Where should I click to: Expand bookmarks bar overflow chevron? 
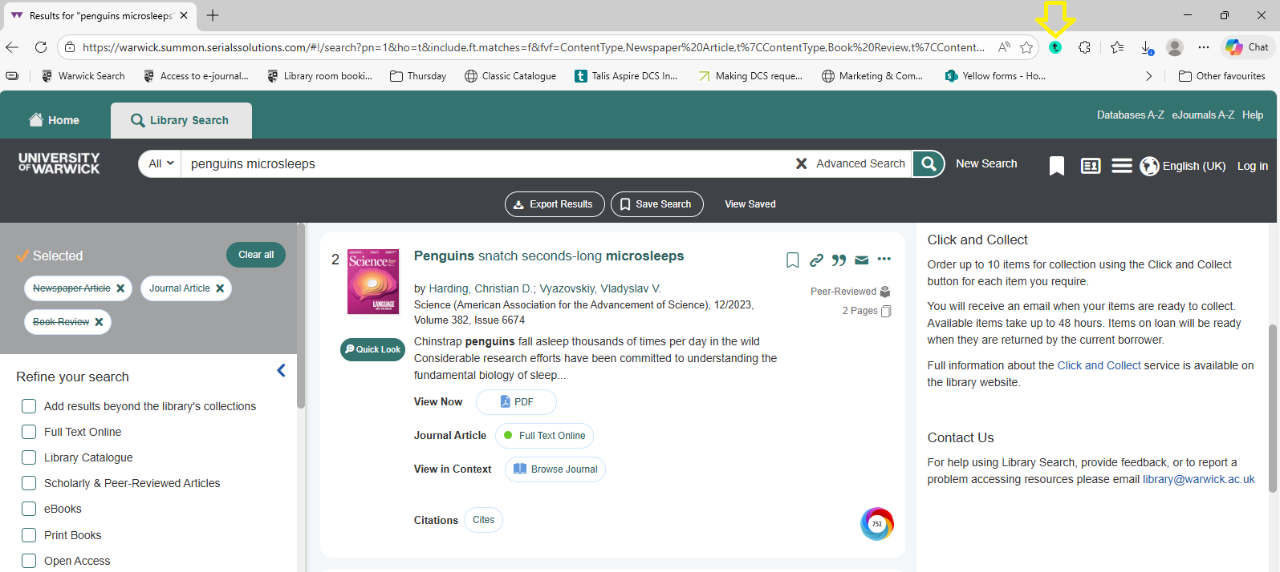coord(1148,76)
